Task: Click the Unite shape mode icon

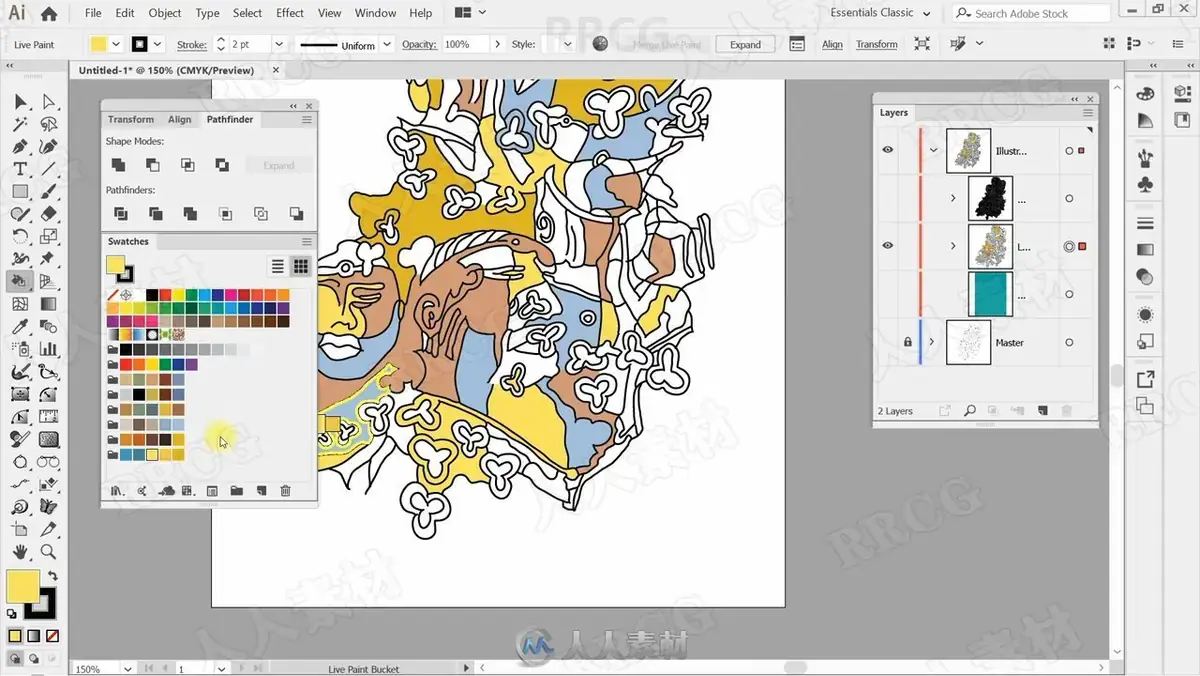Action: (x=118, y=165)
